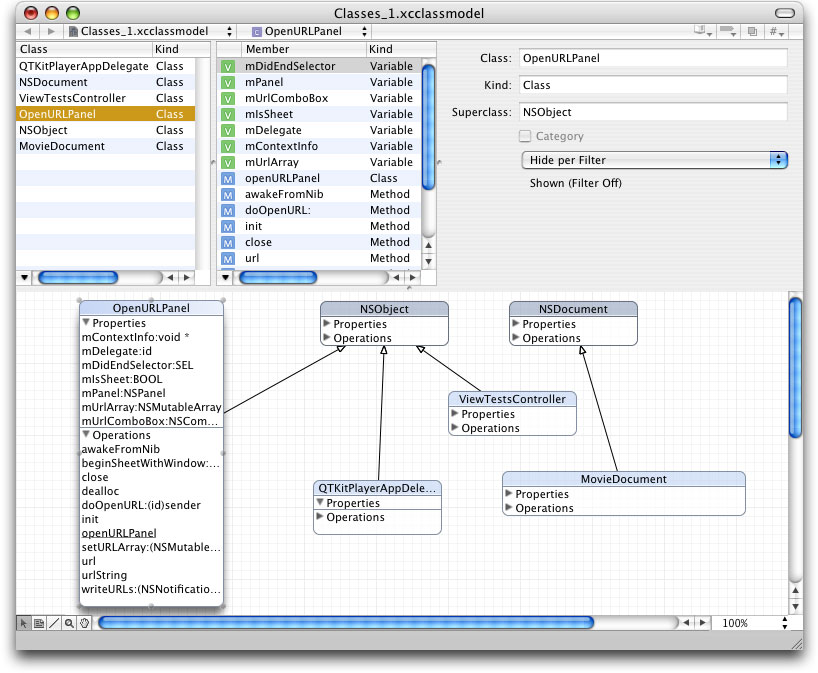The width and height of the screenshot is (818, 673).
Task: Click the embed arrow toolbar icon
Action: (727, 31)
